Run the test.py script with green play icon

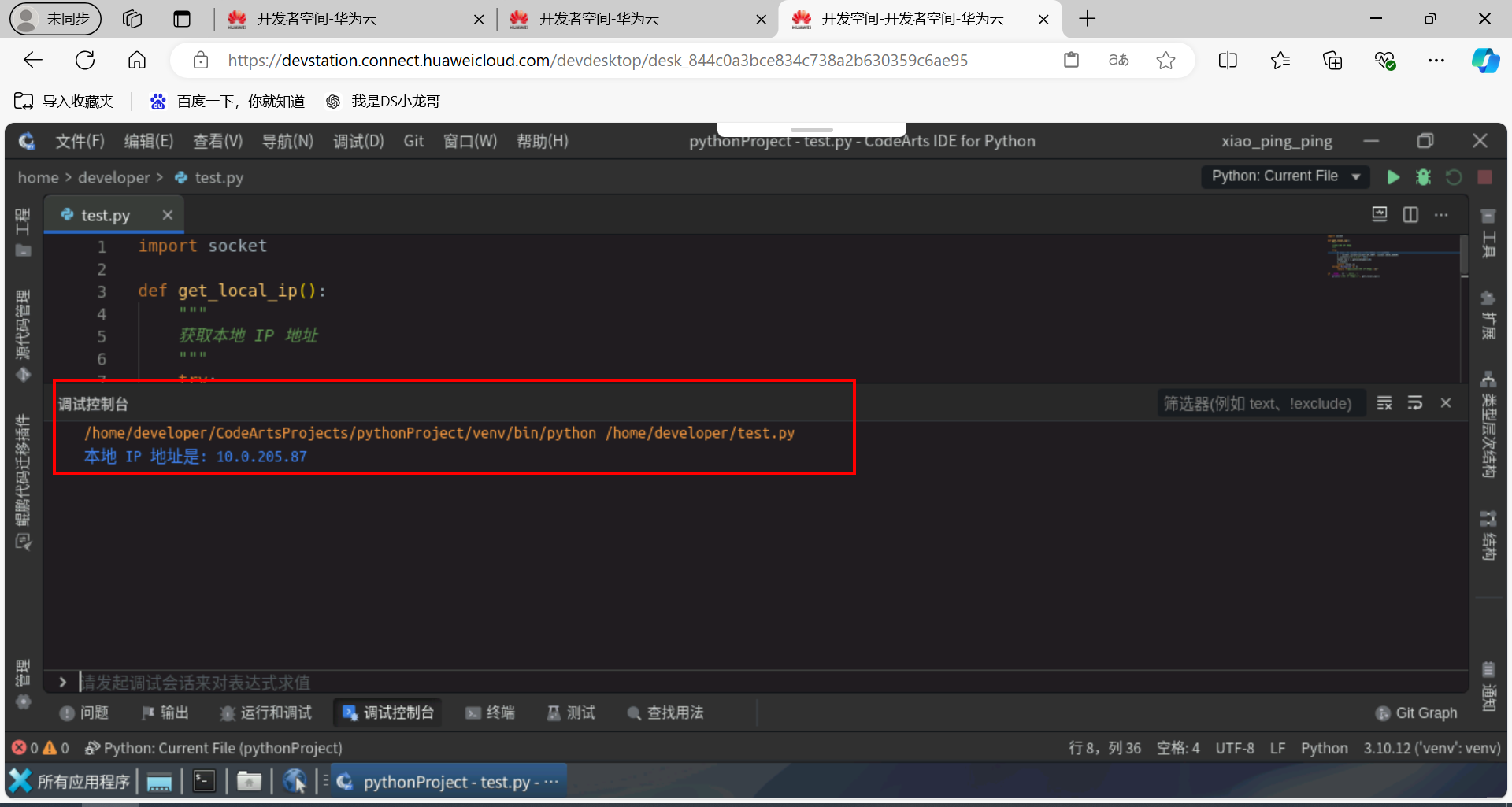click(1393, 177)
